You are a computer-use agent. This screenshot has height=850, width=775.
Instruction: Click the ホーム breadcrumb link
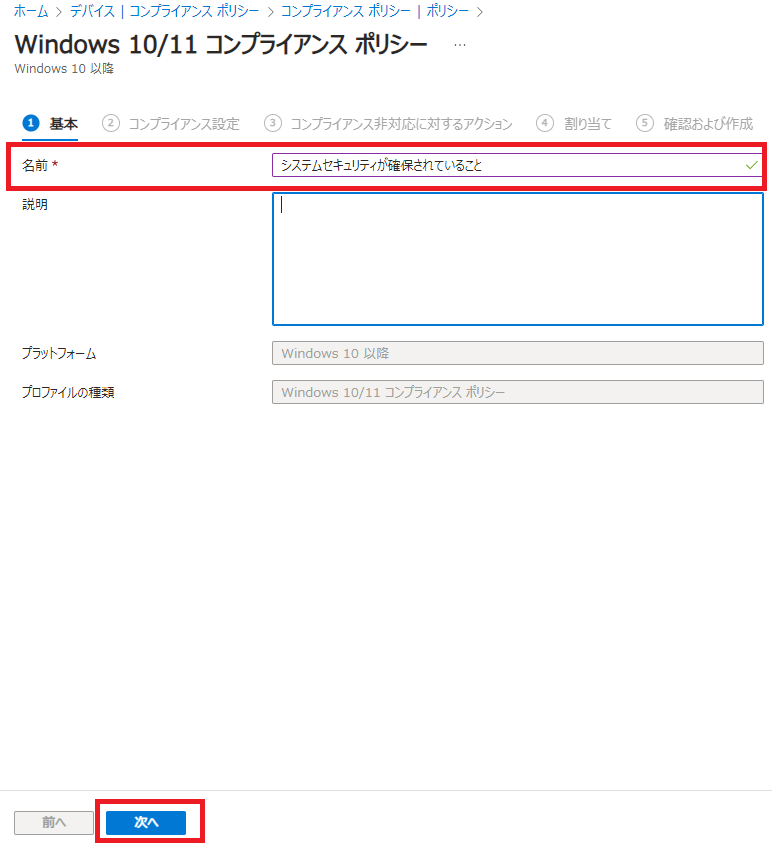point(30,12)
